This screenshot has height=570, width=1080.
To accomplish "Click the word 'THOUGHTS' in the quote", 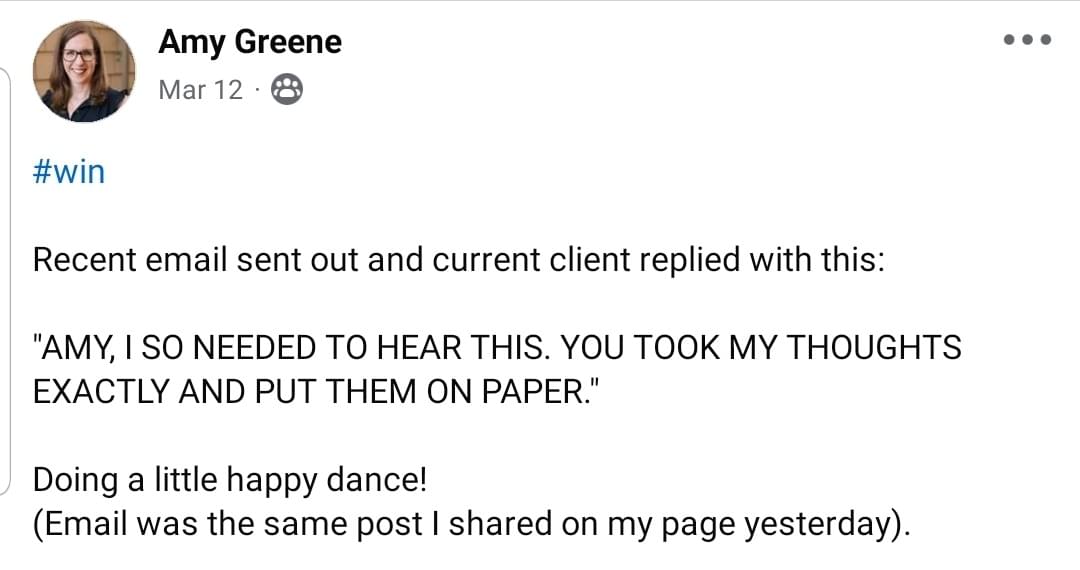I will pos(873,348).
